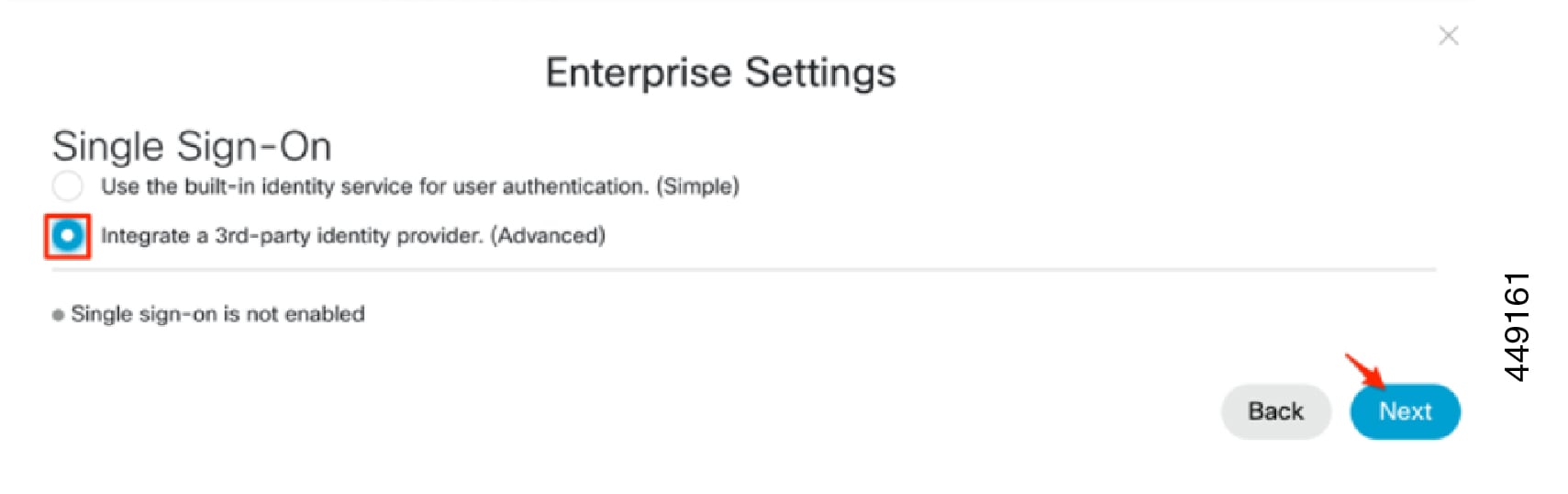Click "Single sign-on is not enabled" status text
This screenshot has height=494, width=1568.
217,314
